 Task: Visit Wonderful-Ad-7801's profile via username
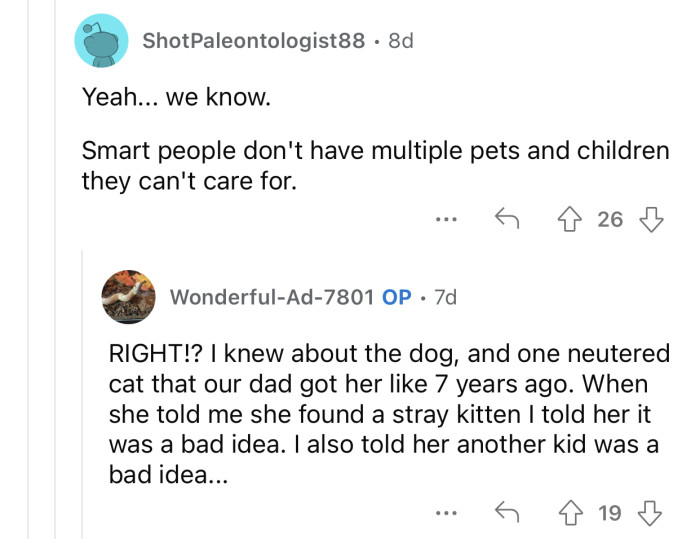tap(272, 297)
